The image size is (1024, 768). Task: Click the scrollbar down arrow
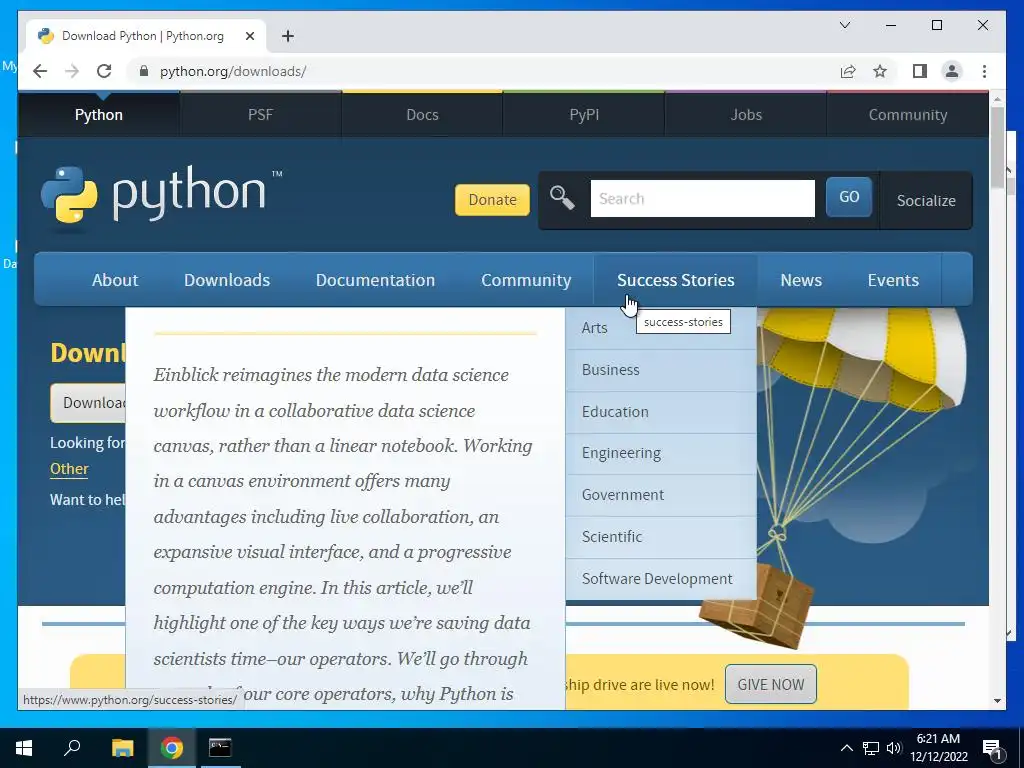coord(997,701)
